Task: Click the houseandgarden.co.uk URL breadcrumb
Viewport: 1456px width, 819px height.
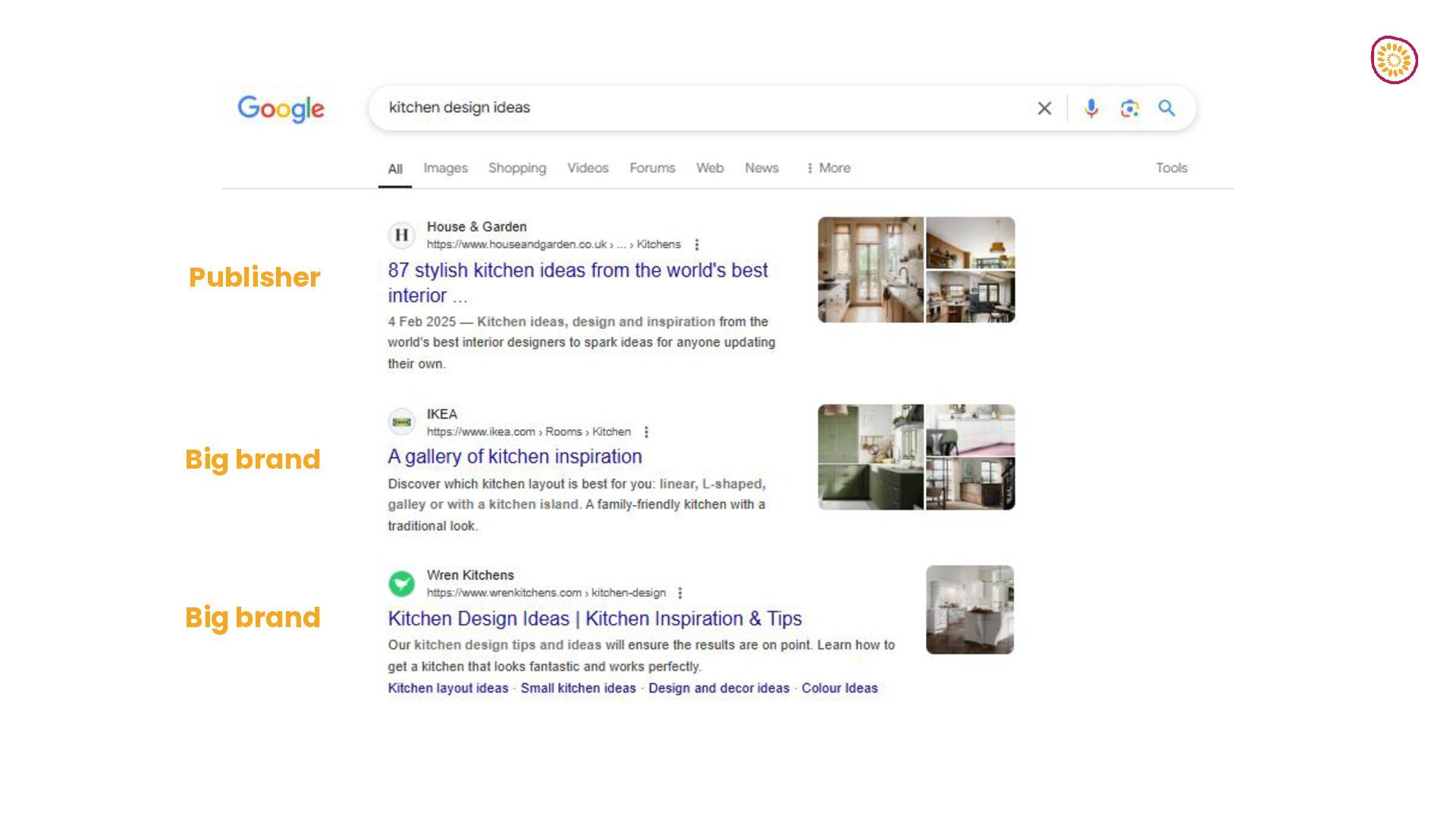Action: point(554,245)
